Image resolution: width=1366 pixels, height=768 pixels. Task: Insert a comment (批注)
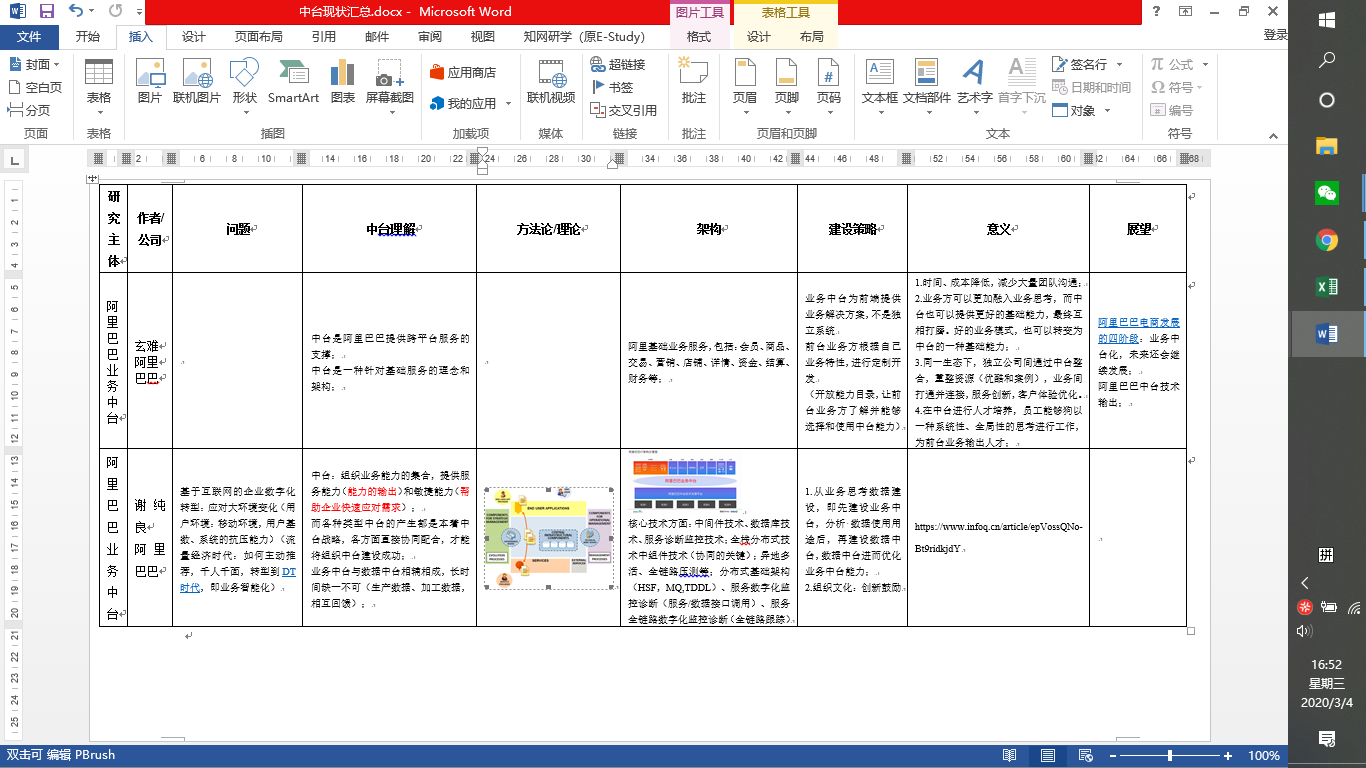[693, 80]
